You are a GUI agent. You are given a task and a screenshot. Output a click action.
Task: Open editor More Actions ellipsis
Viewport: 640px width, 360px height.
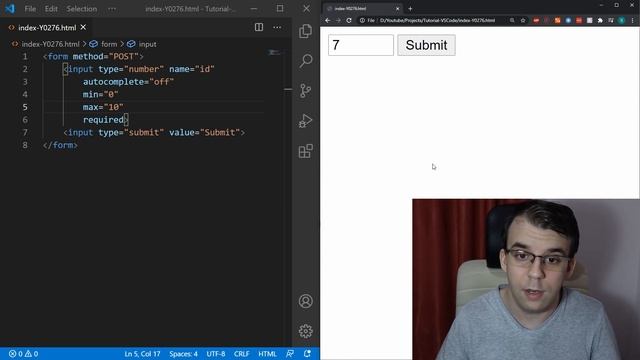click(277, 27)
